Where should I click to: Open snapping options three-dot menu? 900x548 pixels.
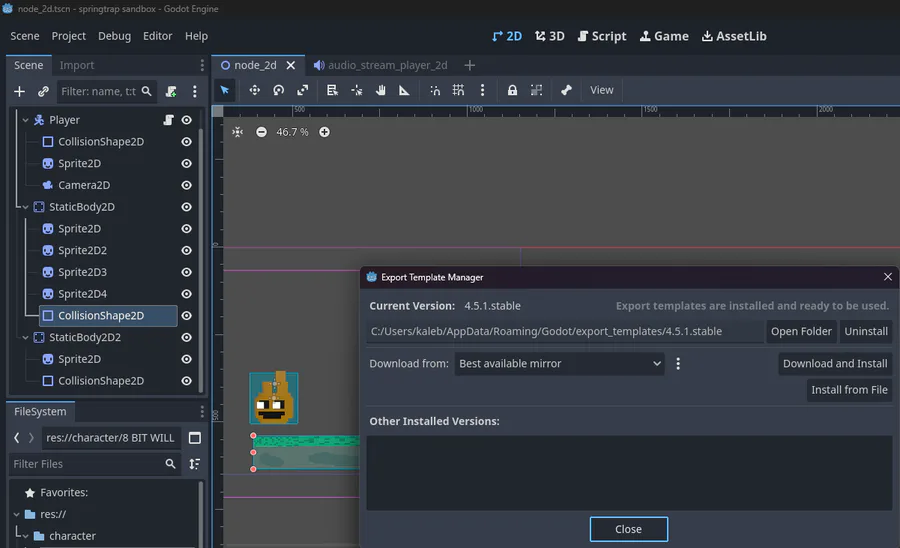point(482,90)
